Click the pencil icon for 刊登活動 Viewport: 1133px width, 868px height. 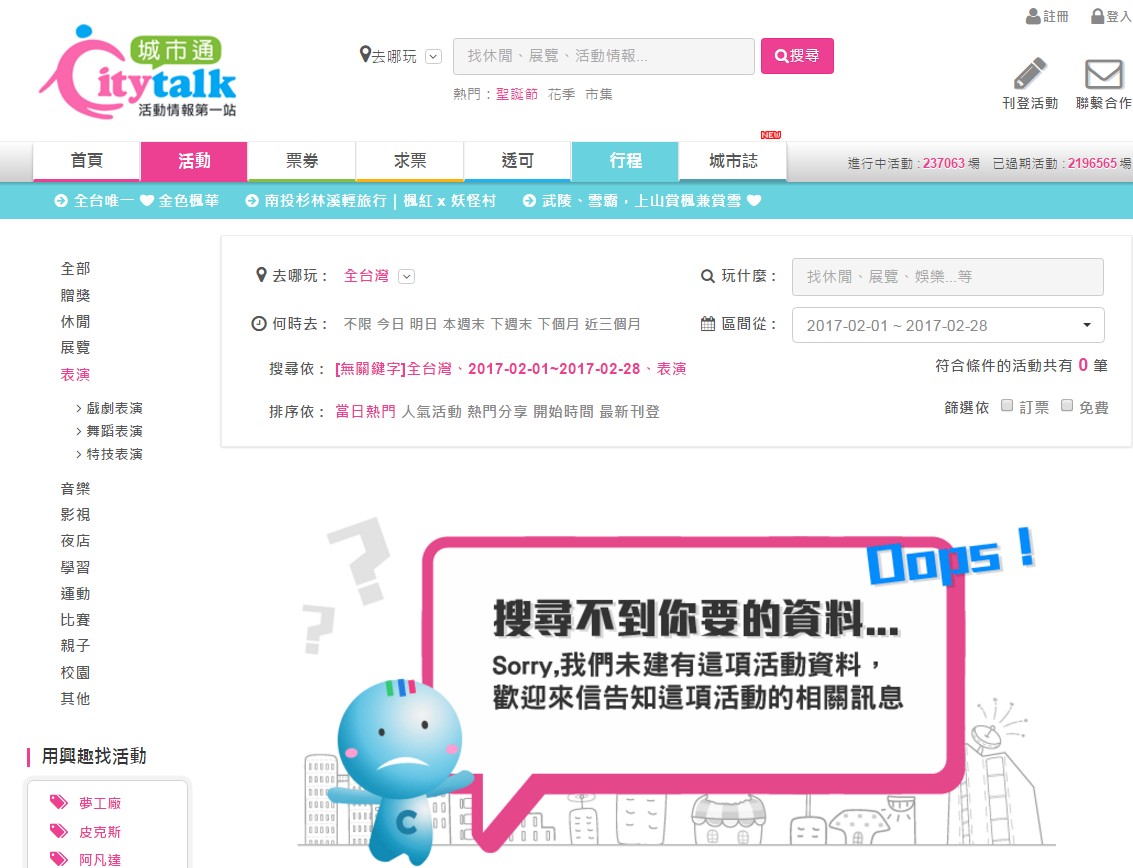point(1029,74)
